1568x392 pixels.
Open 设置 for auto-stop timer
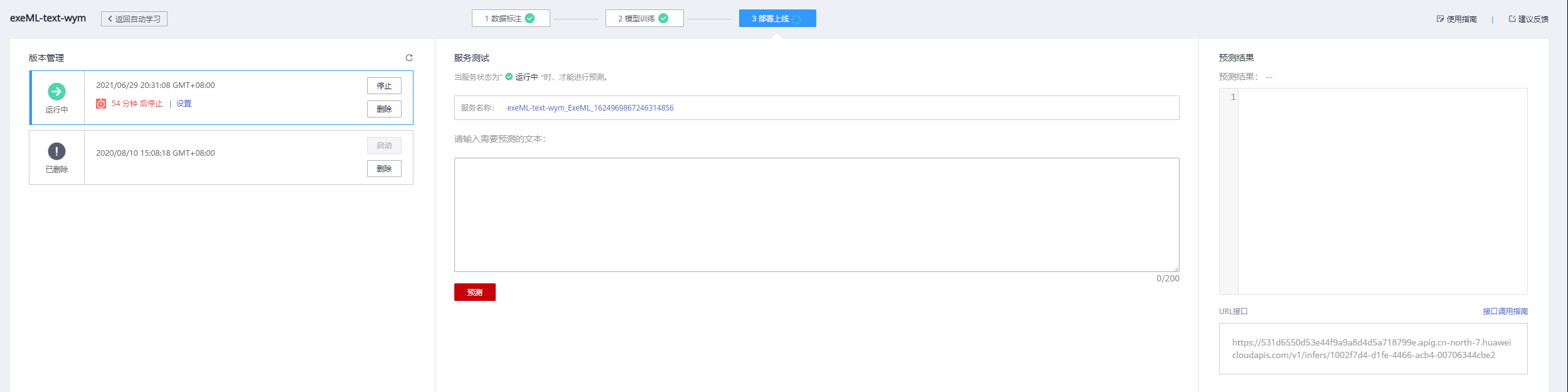pos(184,104)
